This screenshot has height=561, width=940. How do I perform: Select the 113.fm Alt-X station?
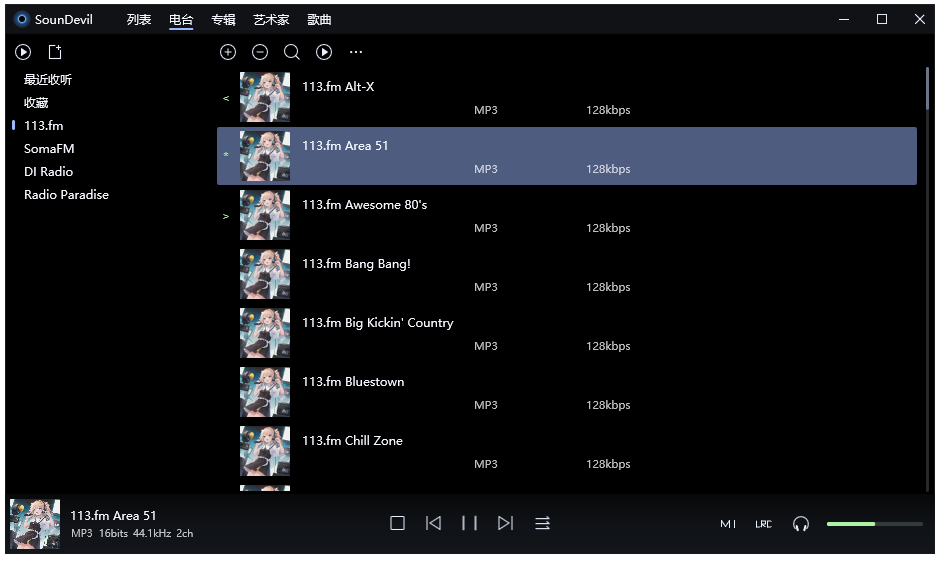point(567,97)
